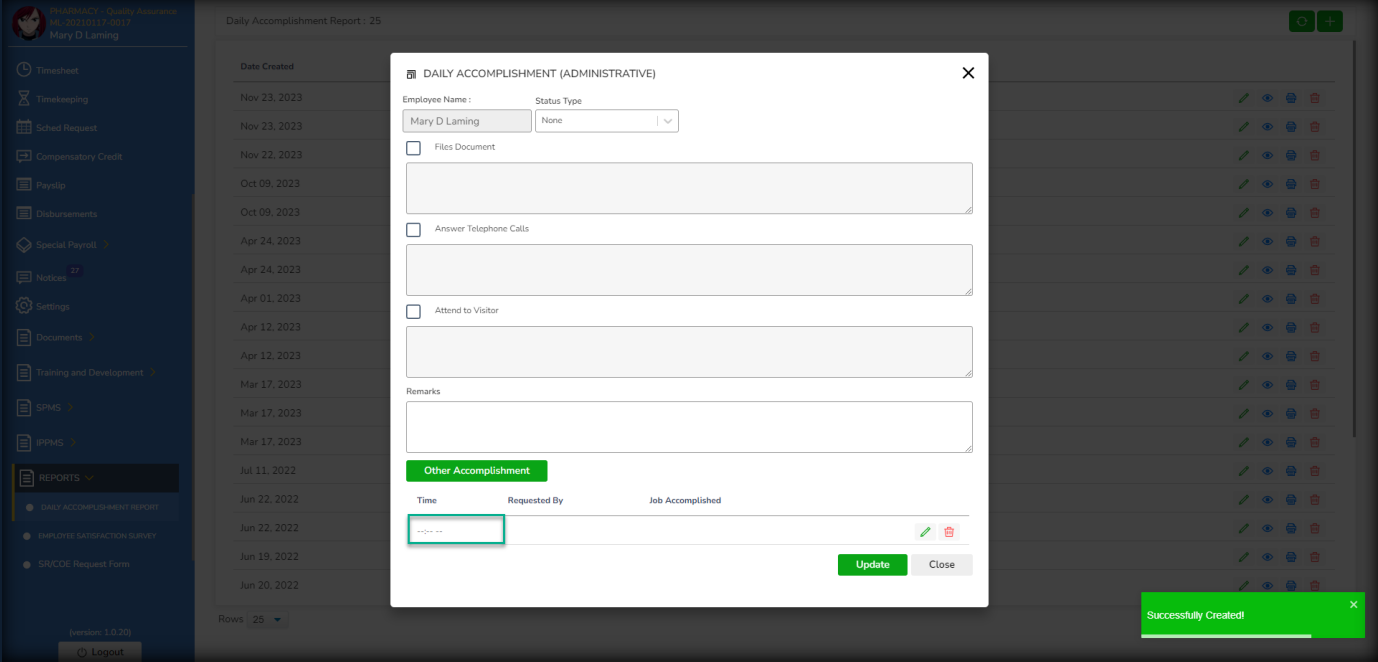Close the Daily Accomplishment dialog with X
Screen dimensions: 1378x662
(967, 73)
